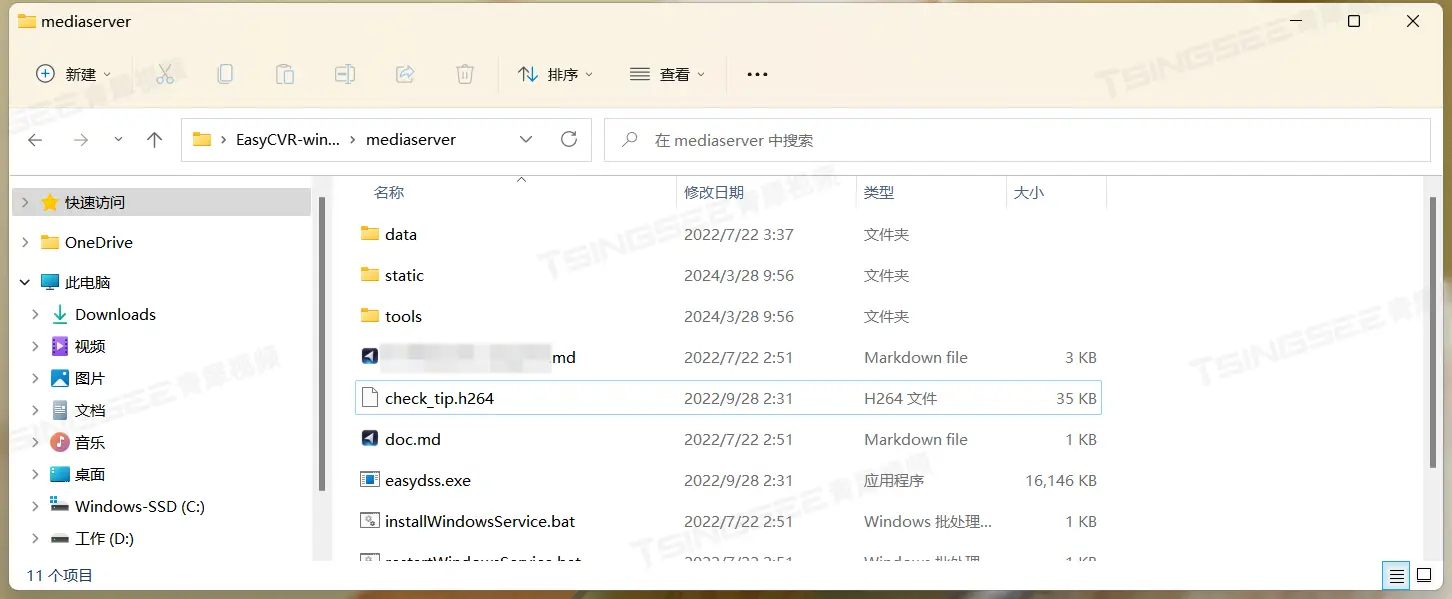Sort by 名称 column header

389,192
